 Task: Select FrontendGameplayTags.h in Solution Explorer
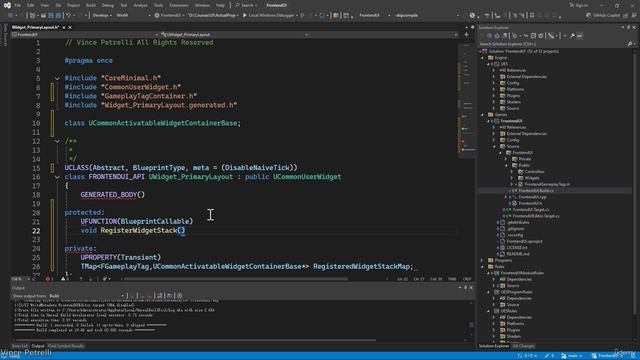point(547,184)
